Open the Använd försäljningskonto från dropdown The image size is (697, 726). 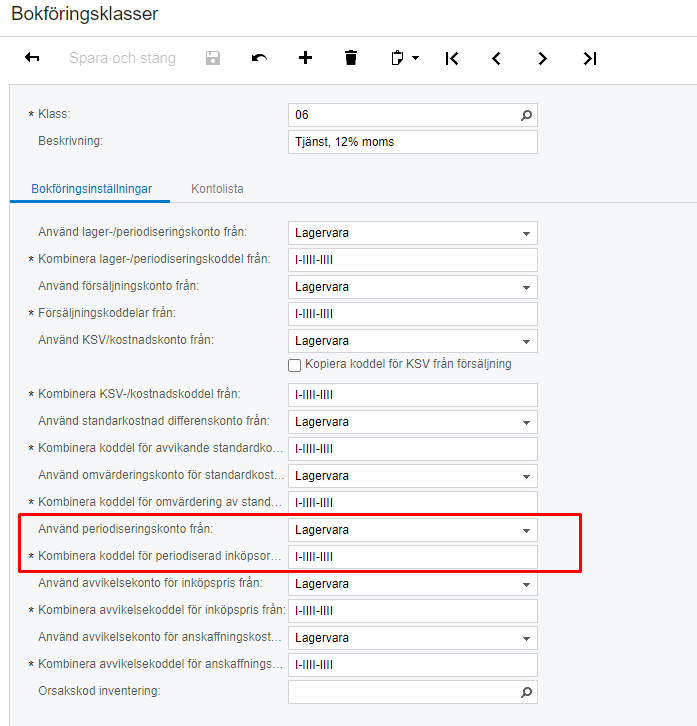point(526,287)
